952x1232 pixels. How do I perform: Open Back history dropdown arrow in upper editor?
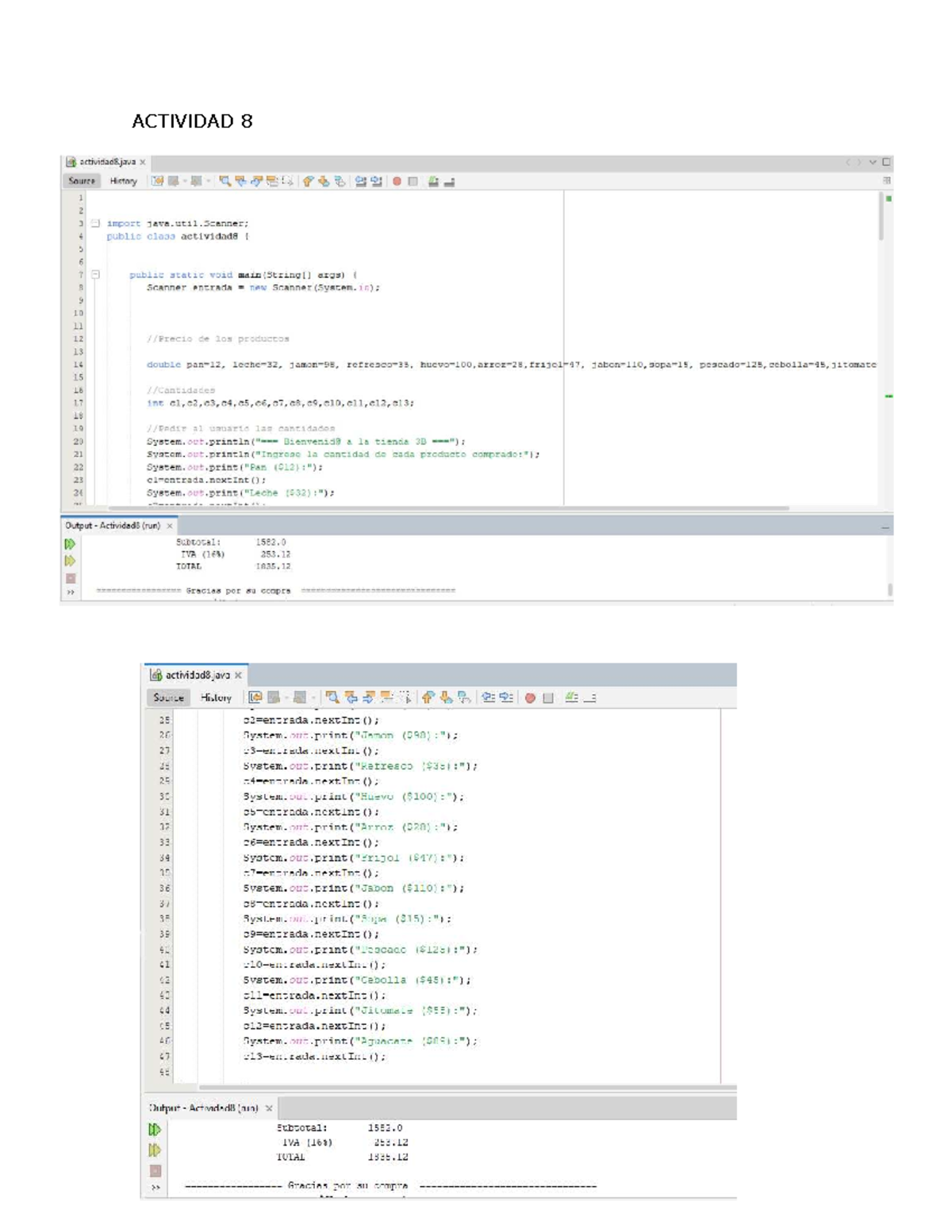[x=185, y=181]
